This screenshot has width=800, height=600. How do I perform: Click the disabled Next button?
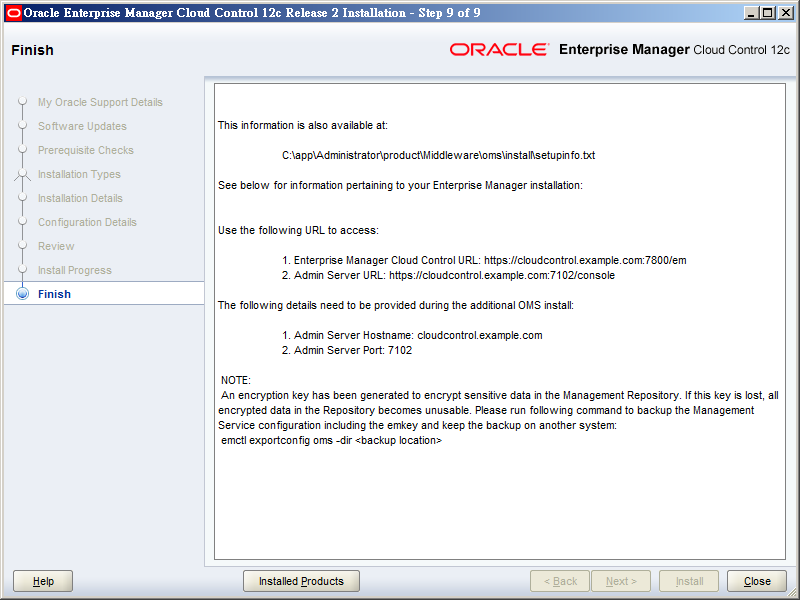coord(621,581)
